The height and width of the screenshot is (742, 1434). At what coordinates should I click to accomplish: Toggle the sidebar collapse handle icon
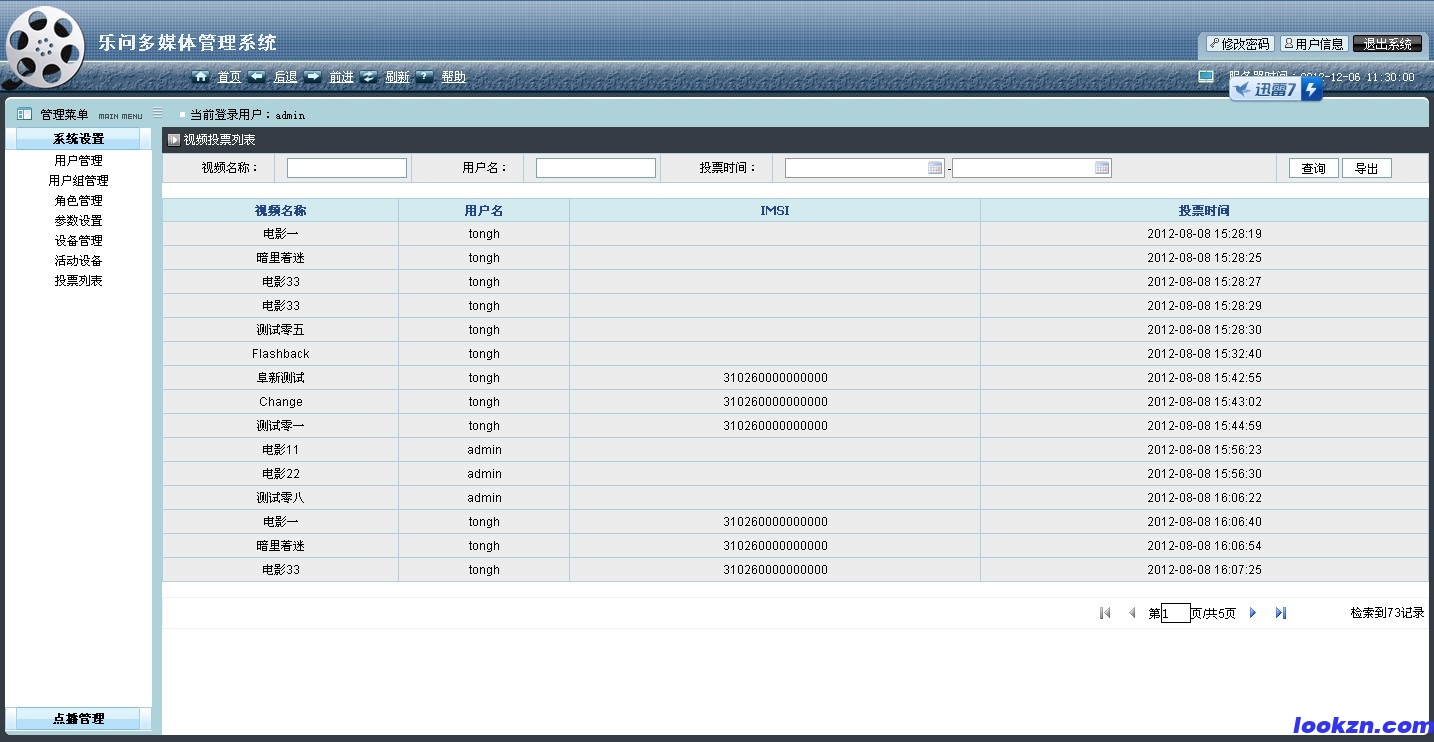click(157, 114)
